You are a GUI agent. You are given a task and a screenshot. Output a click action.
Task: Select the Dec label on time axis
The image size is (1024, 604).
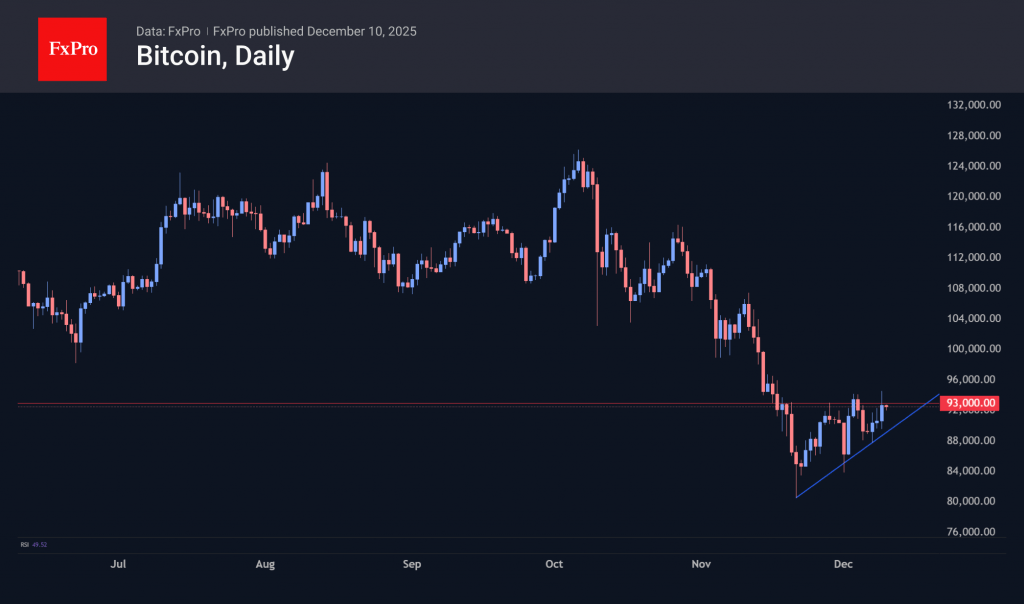(x=843, y=565)
